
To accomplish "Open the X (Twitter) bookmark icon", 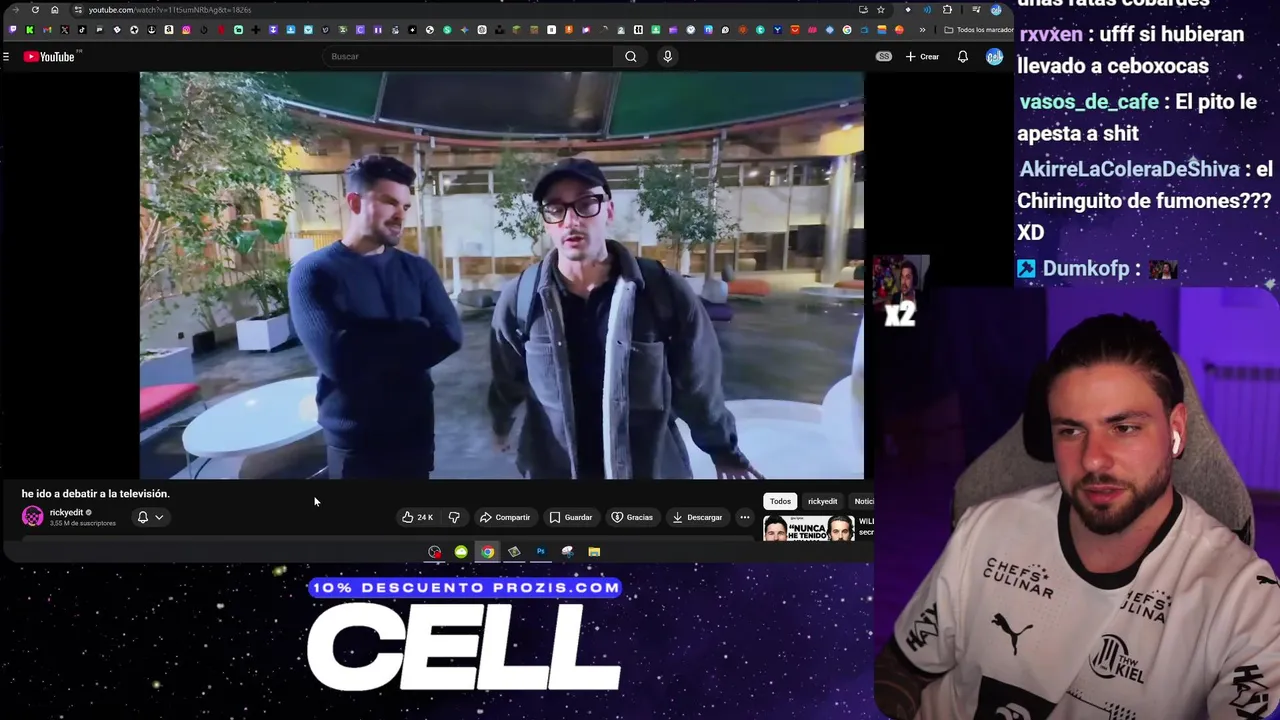I will [x=65, y=30].
